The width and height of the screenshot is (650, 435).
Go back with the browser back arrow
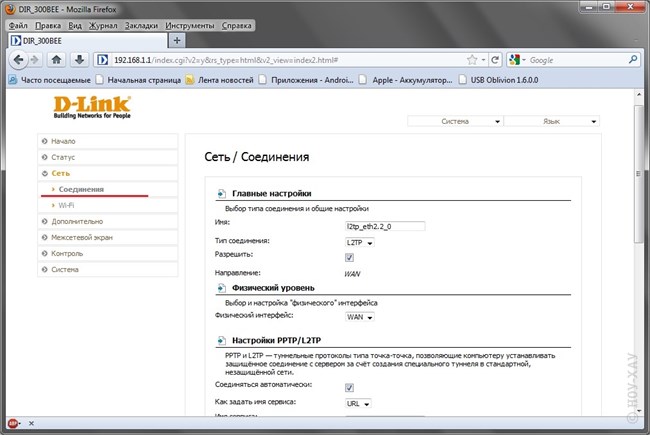point(18,60)
